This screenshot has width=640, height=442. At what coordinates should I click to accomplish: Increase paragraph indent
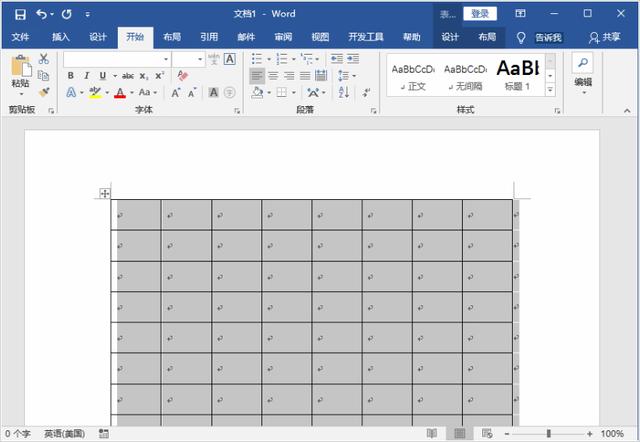353,59
